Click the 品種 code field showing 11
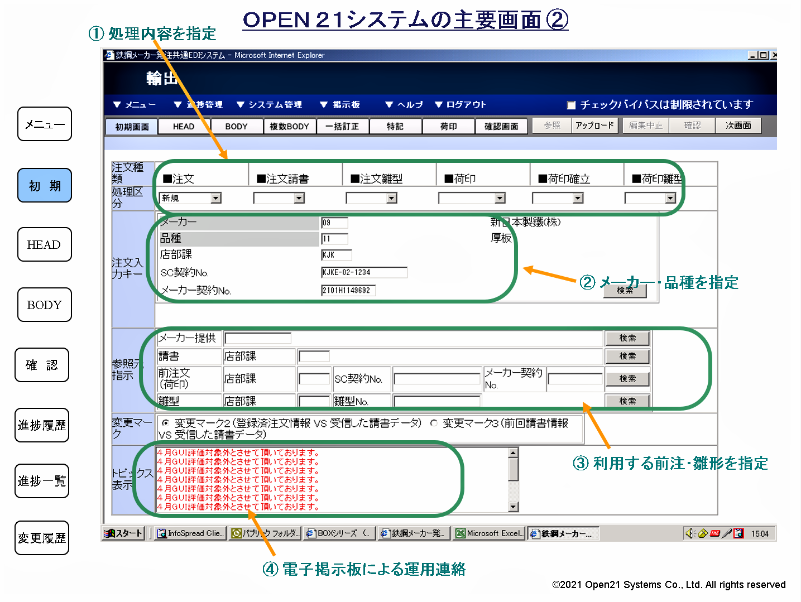The image size is (801, 602). [x=335, y=239]
